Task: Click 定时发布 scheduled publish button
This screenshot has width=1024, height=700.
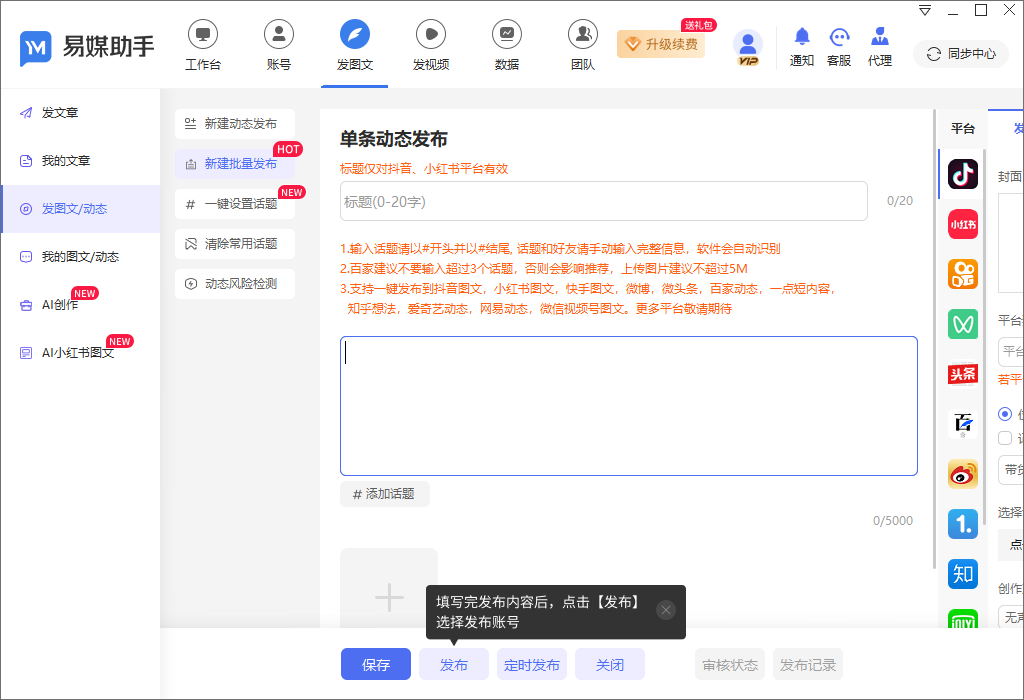Action: coord(532,664)
